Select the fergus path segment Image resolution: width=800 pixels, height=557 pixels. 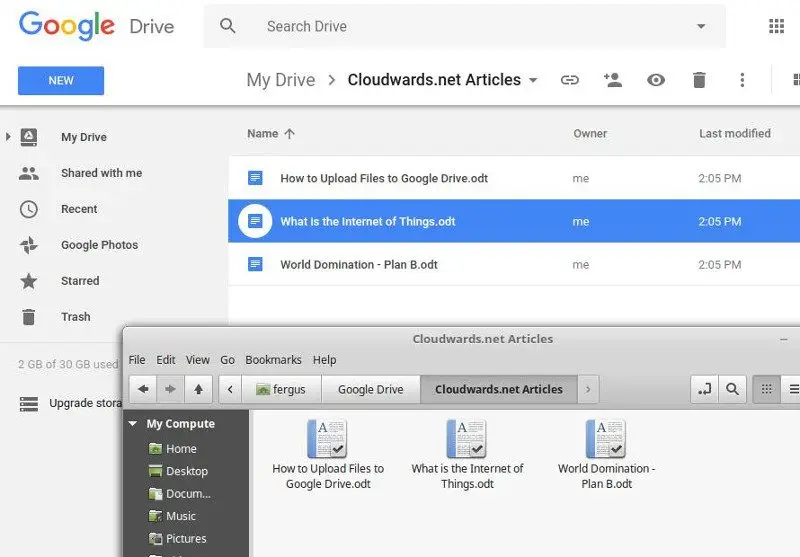pyautogui.click(x=282, y=389)
